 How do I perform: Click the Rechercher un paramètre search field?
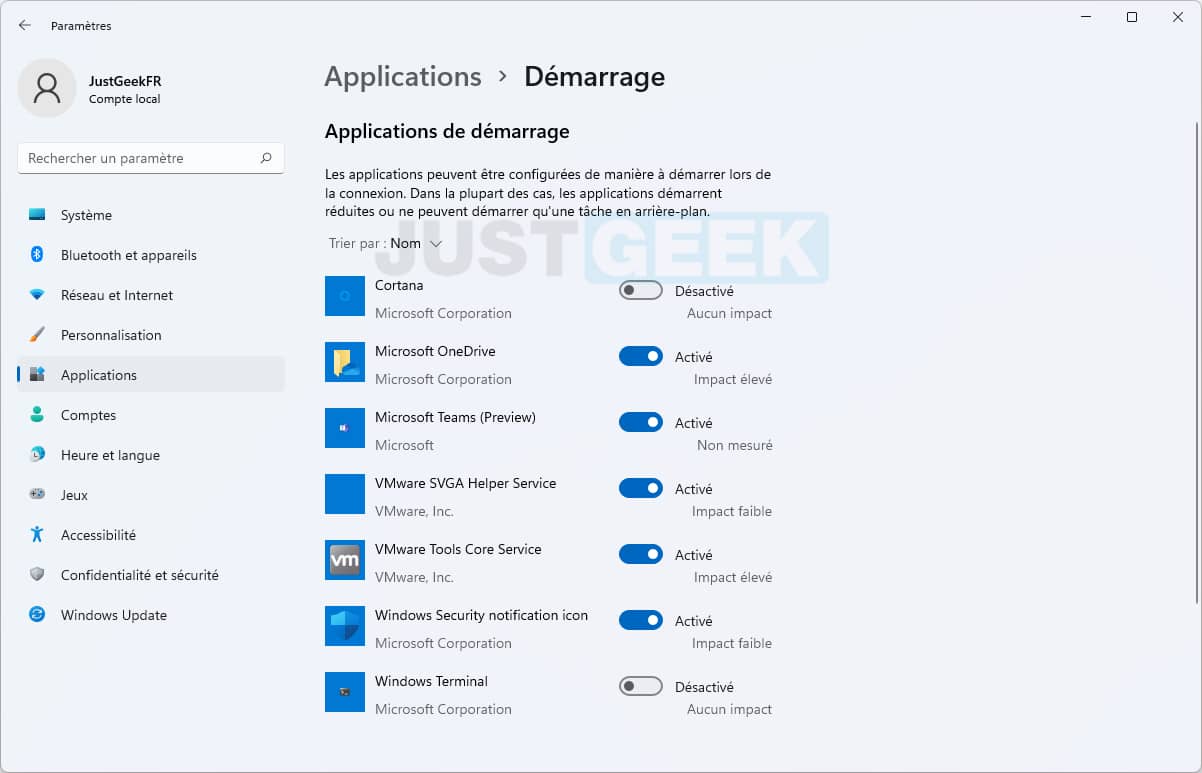click(151, 158)
